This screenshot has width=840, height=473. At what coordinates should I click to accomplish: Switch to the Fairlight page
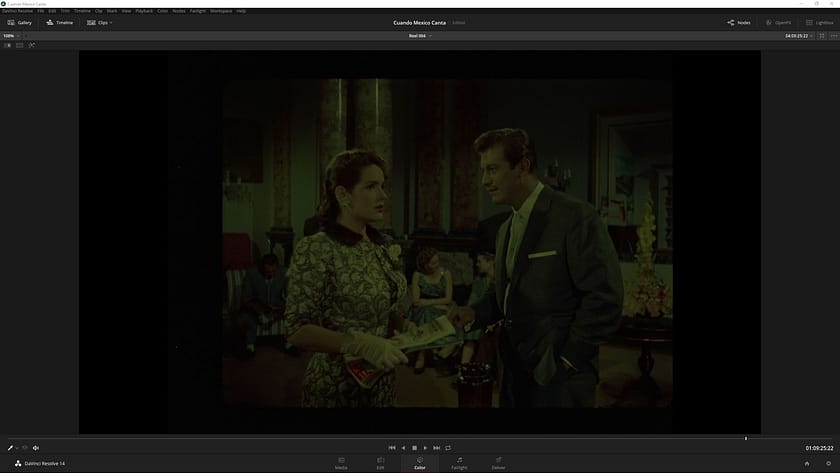click(x=459, y=463)
